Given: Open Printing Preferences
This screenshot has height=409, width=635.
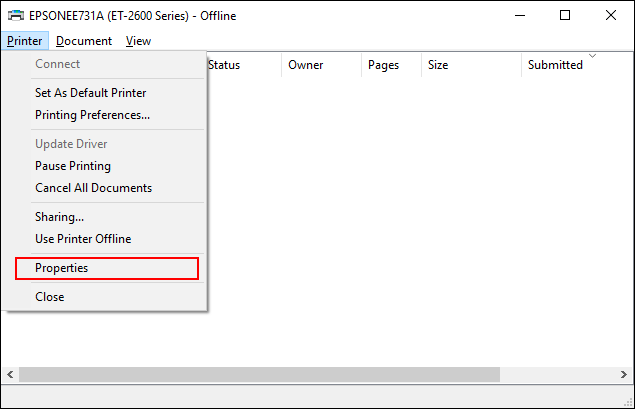Looking at the screenshot, I should pyautogui.click(x=92, y=115).
